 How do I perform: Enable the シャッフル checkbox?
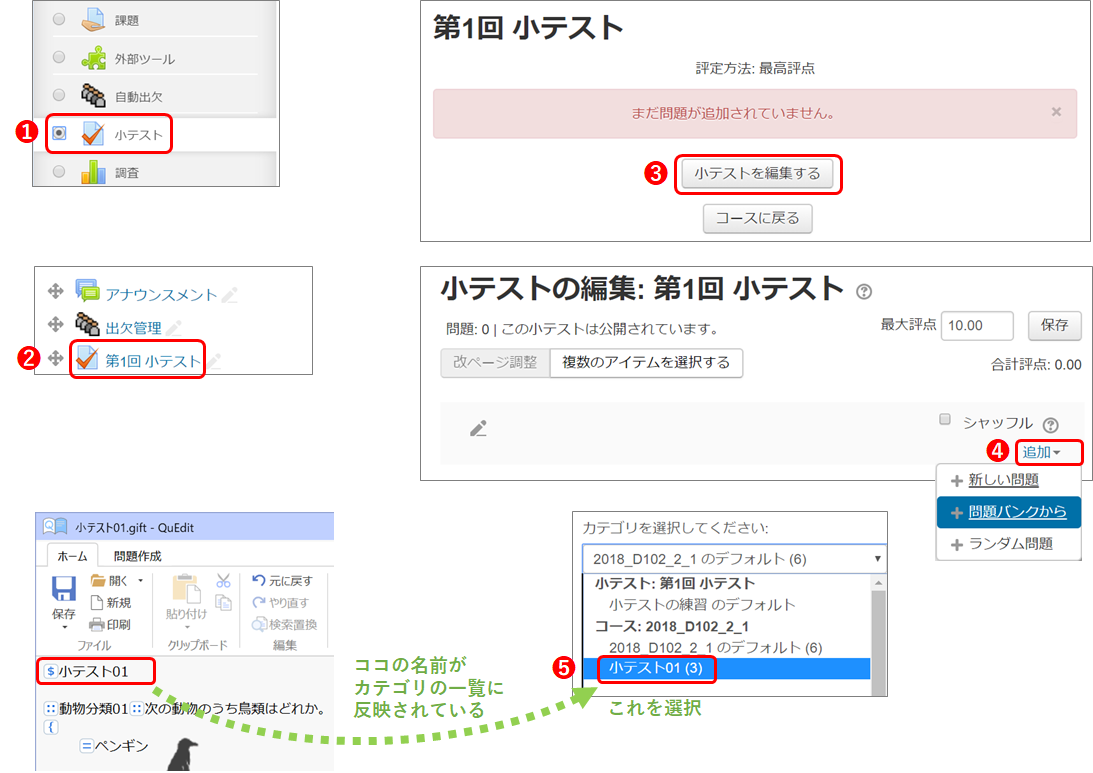coord(945,420)
